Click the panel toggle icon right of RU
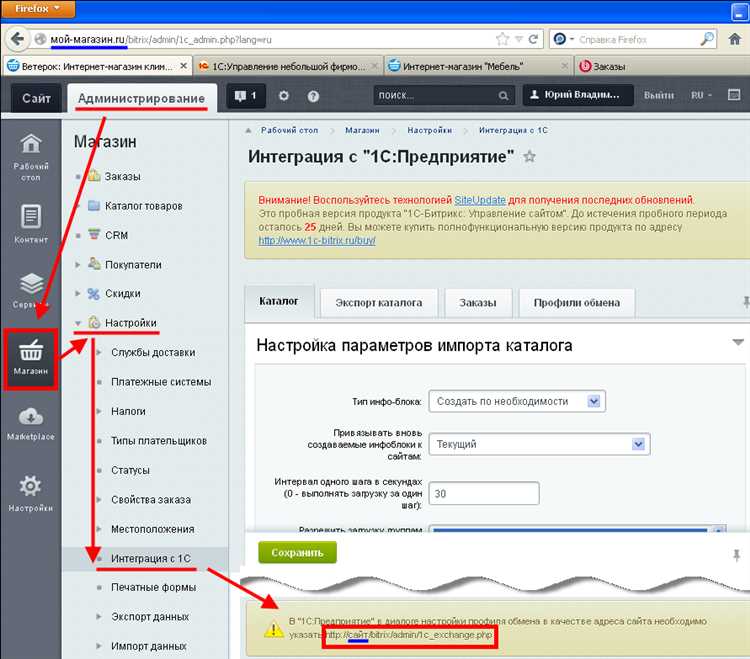 (x=734, y=95)
